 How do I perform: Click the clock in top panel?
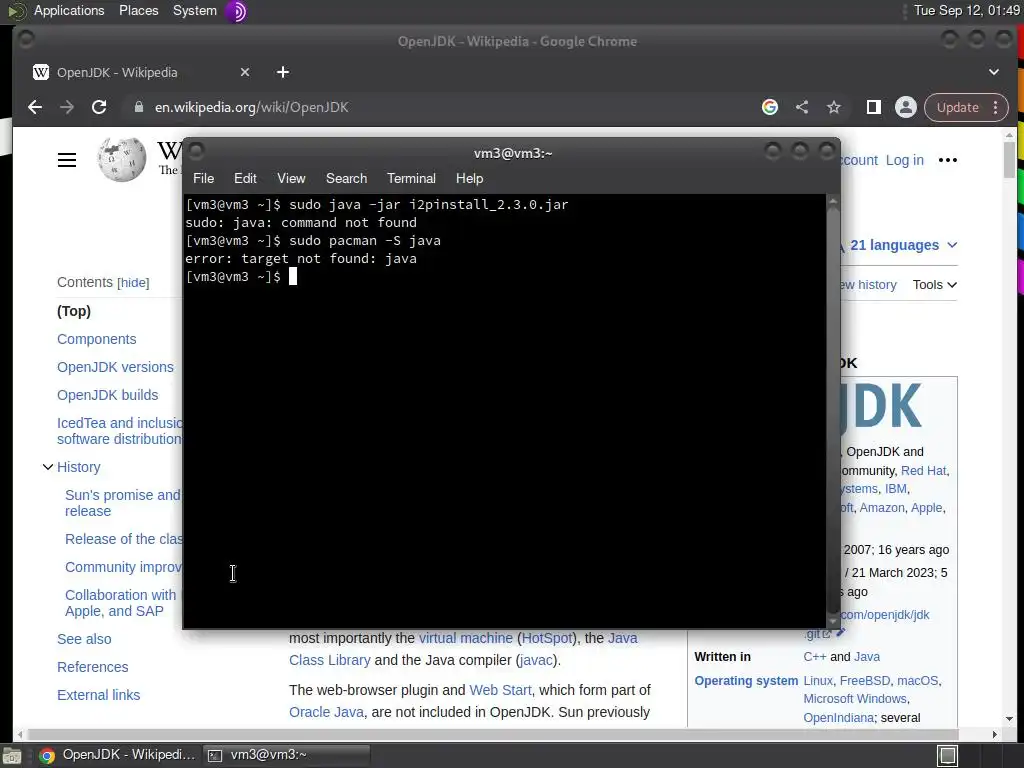point(967,10)
